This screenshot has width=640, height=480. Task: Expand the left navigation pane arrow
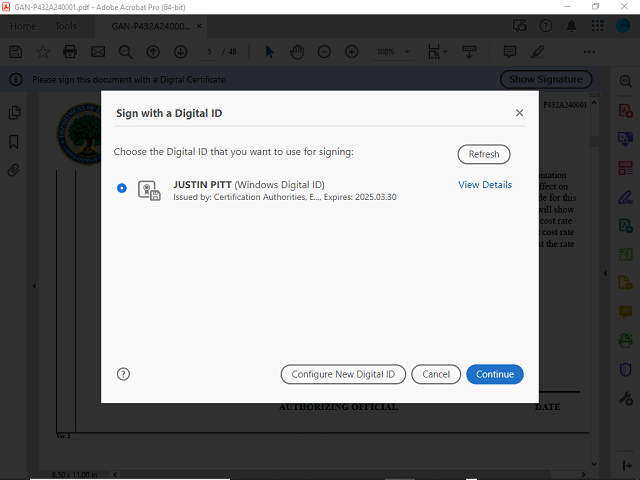click(x=34, y=286)
